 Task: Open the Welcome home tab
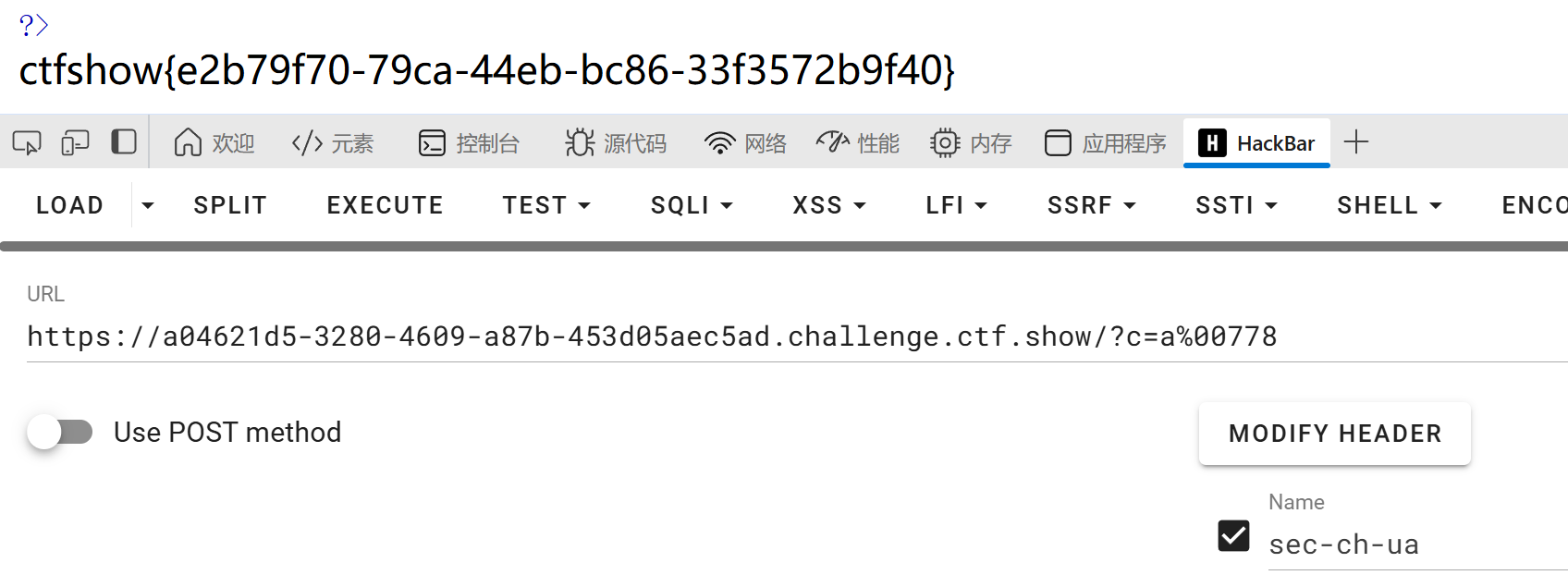[214, 143]
